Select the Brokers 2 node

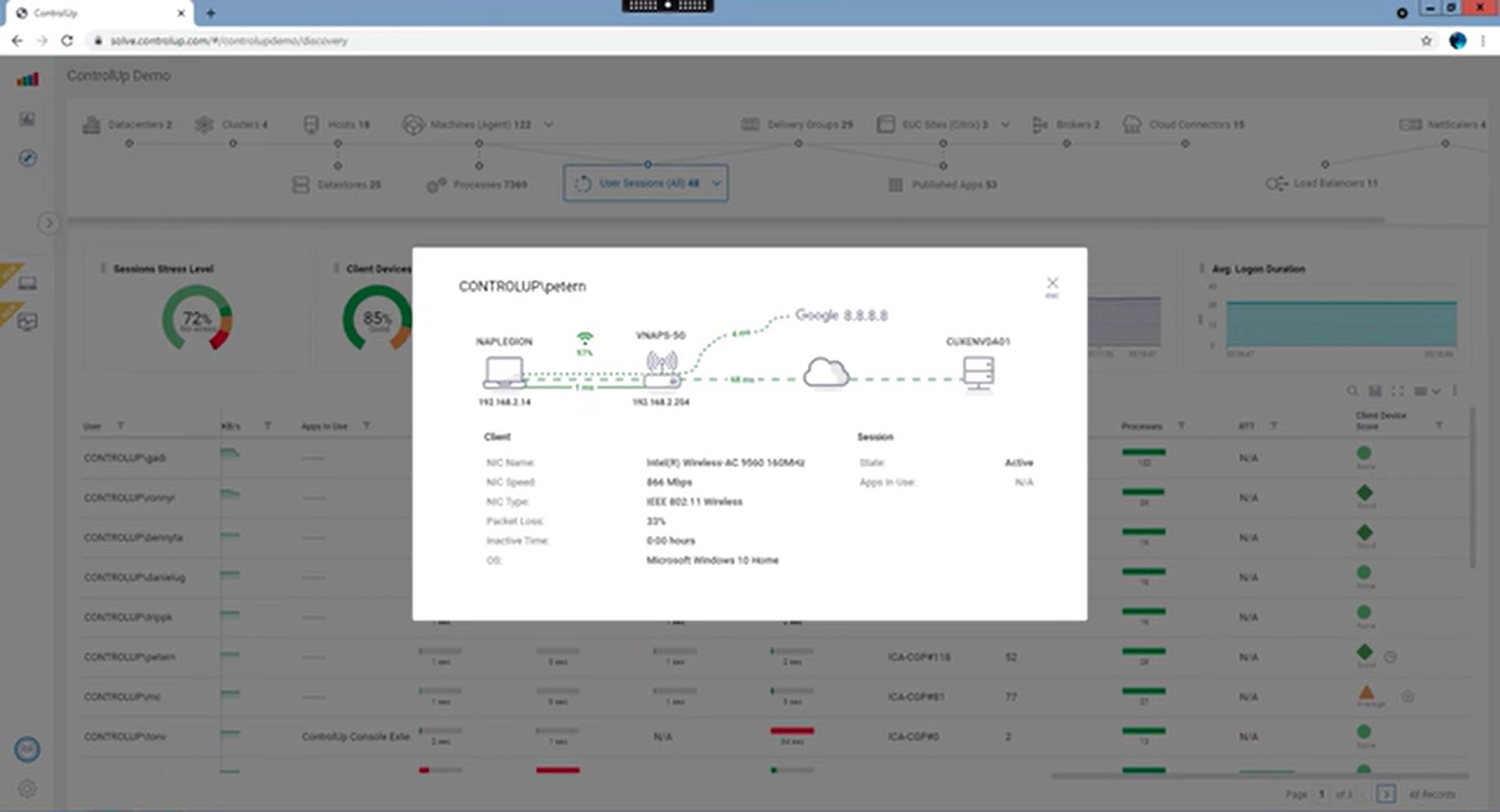1066,124
